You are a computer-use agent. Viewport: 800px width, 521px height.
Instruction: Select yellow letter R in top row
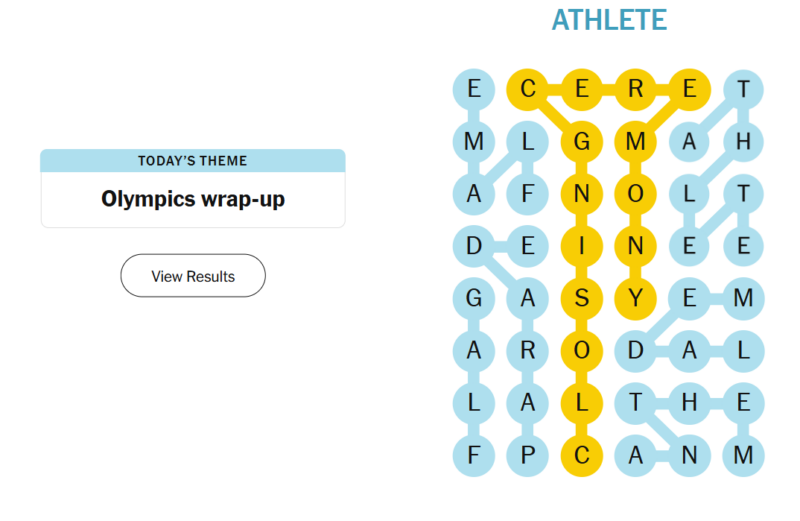point(635,90)
